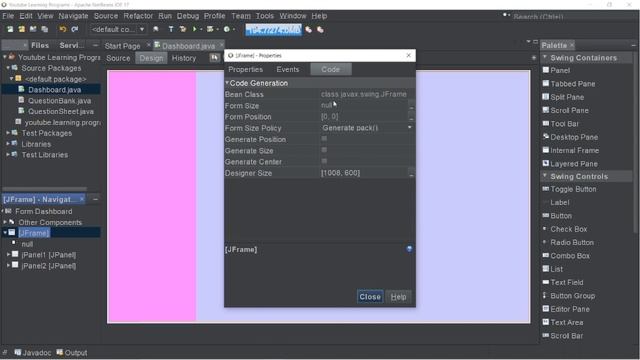Viewport: 640px width, 360px height.
Task: Open the Navigate menu
Action: click(73, 16)
